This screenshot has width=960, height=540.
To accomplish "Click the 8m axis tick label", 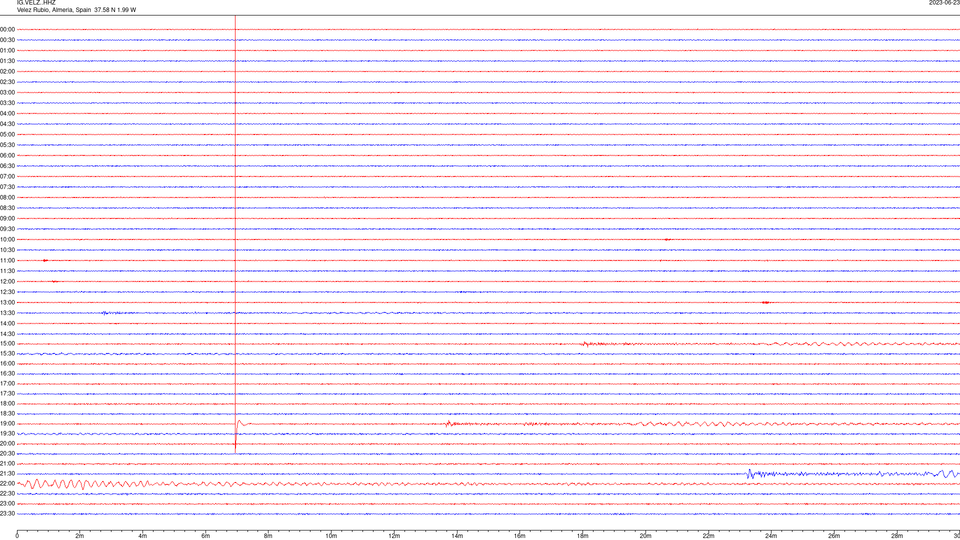I will (x=268, y=536).
